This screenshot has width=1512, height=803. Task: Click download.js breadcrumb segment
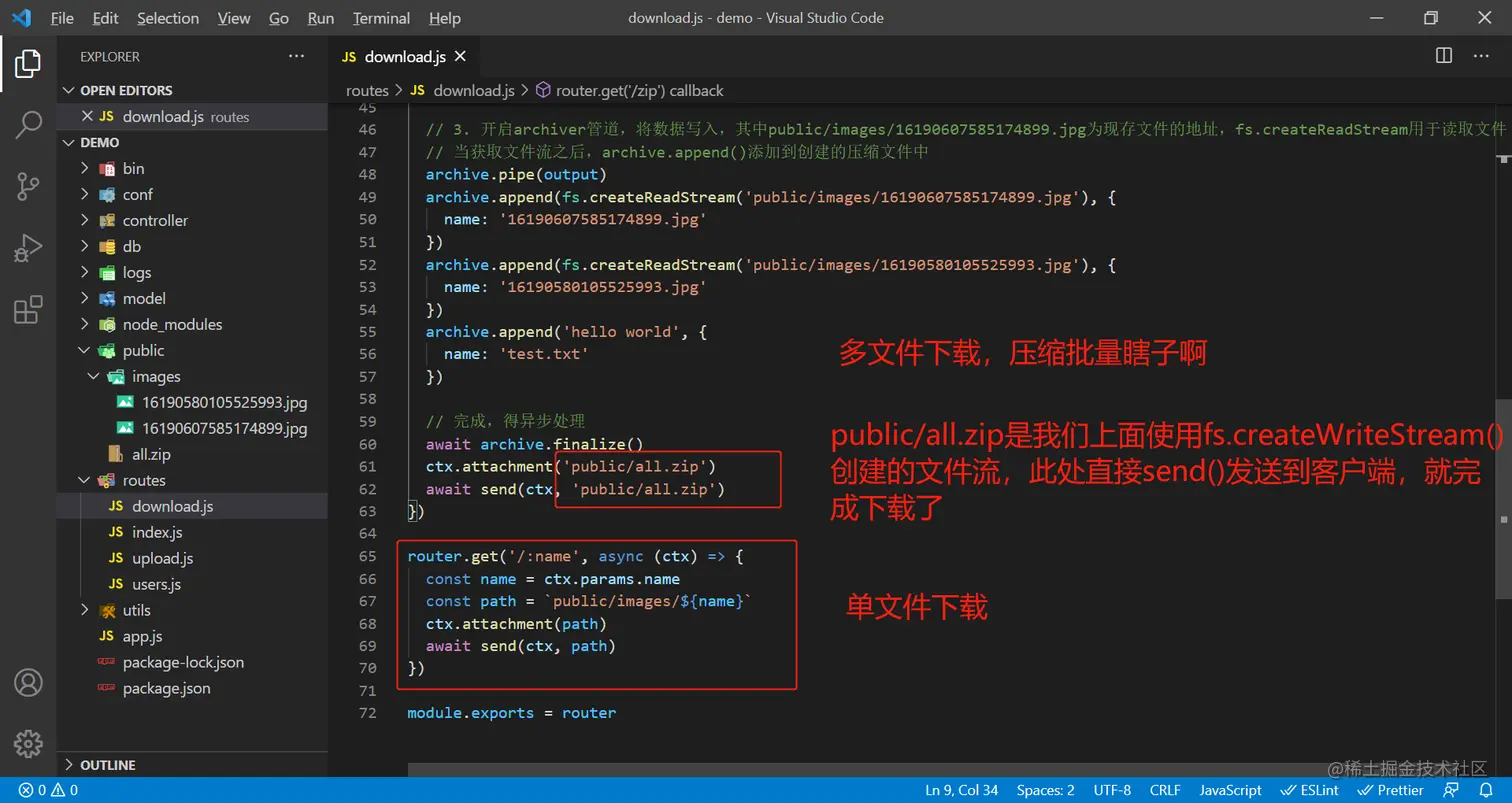(x=462, y=90)
